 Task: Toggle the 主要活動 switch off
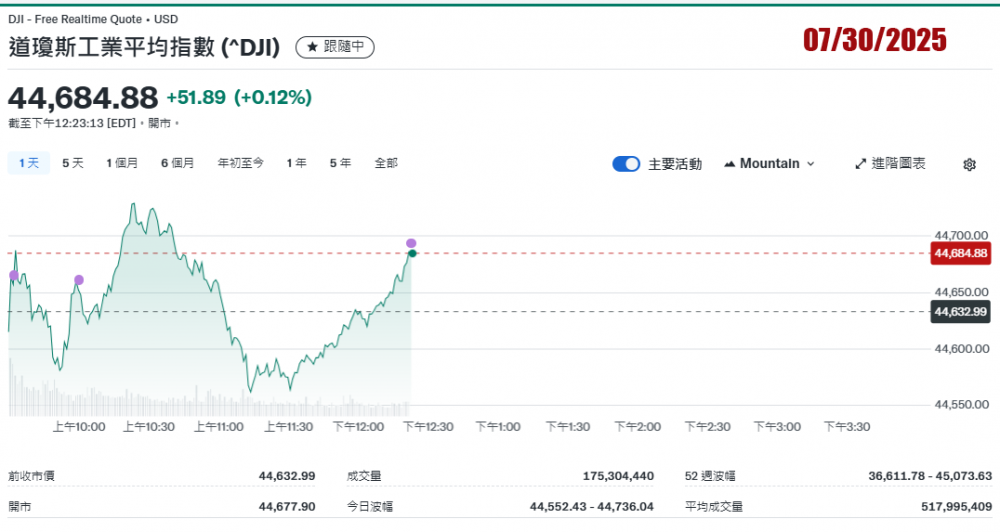[626, 164]
